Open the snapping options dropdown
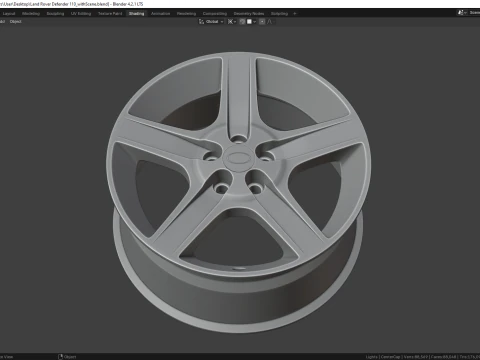The height and width of the screenshot is (360, 480). (252, 22)
